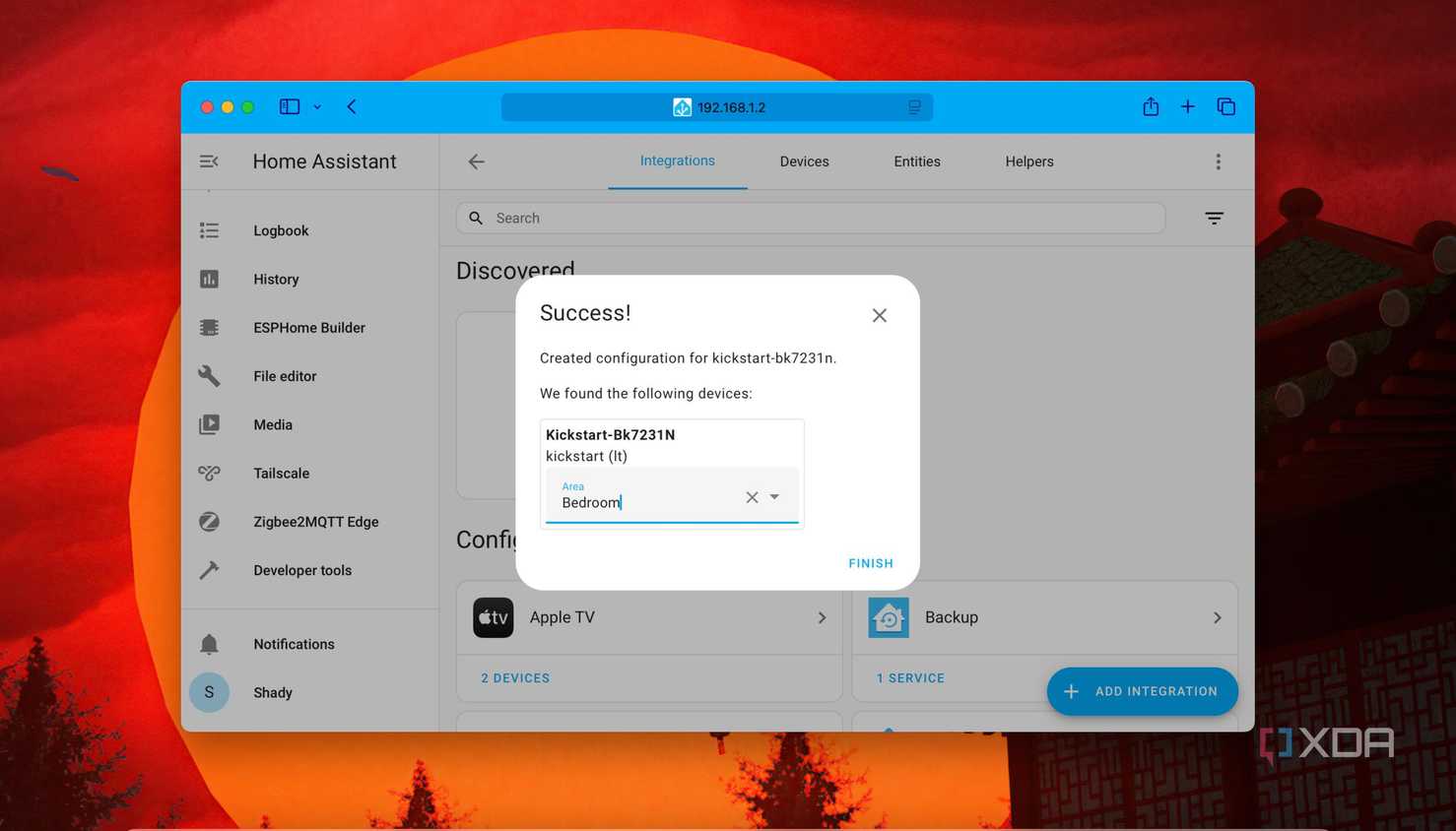The height and width of the screenshot is (831, 1456).
Task: Open the filter icon beside search
Action: pyautogui.click(x=1214, y=219)
